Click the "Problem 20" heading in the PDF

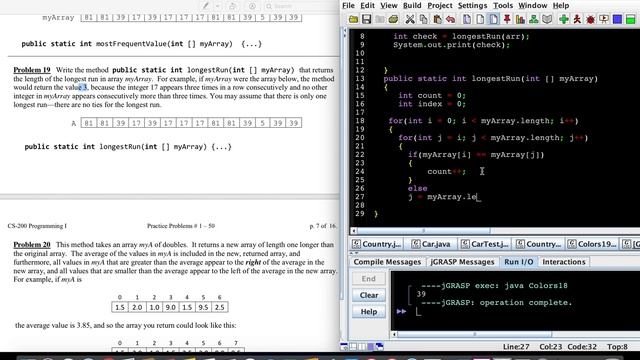(x=32, y=244)
